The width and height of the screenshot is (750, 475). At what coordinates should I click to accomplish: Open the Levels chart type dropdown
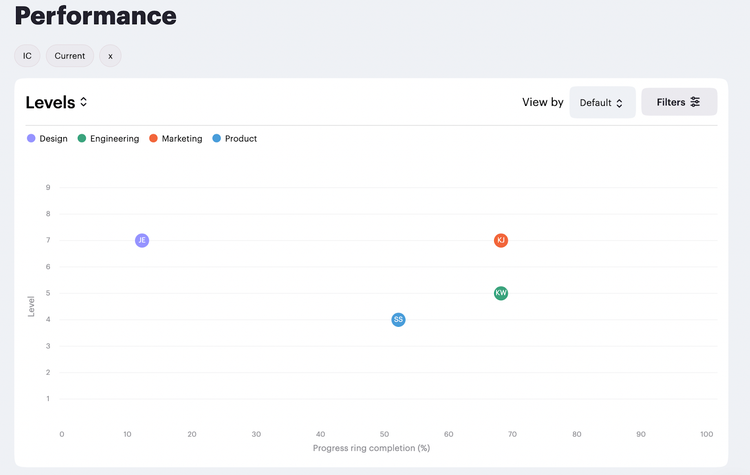56,102
